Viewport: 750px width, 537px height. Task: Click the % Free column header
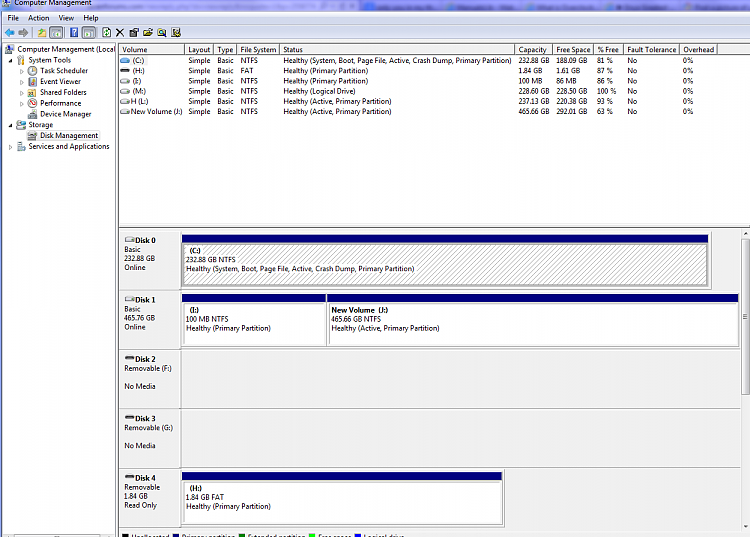click(608, 49)
